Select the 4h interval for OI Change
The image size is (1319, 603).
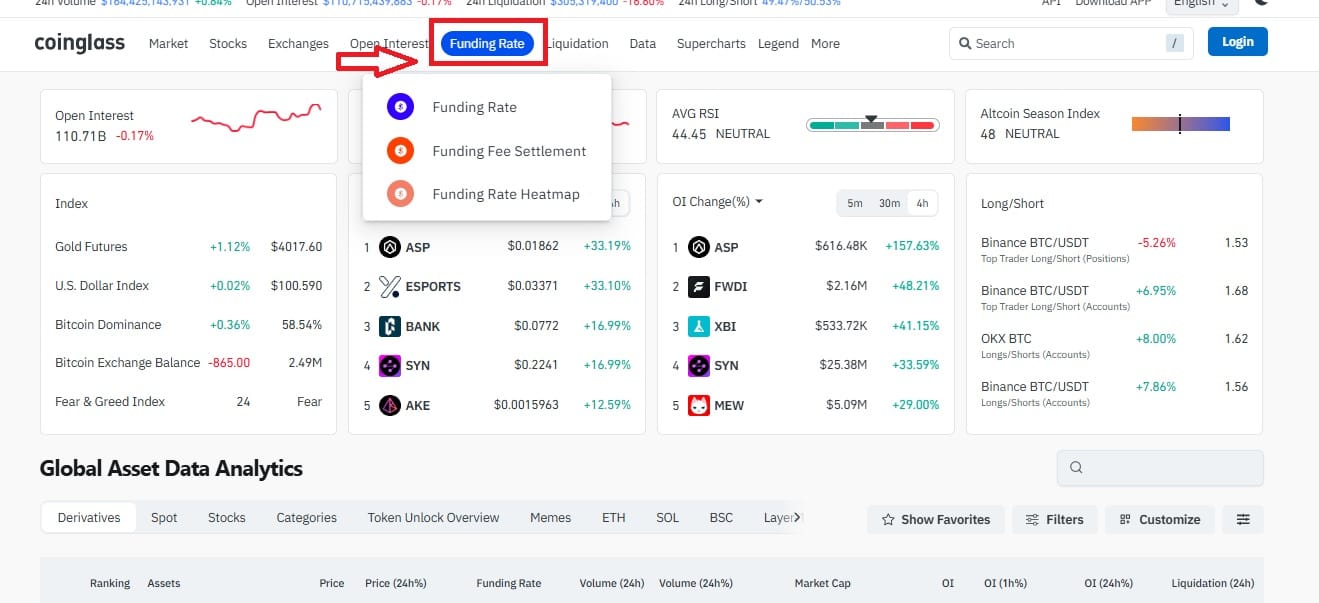pos(922,203)
